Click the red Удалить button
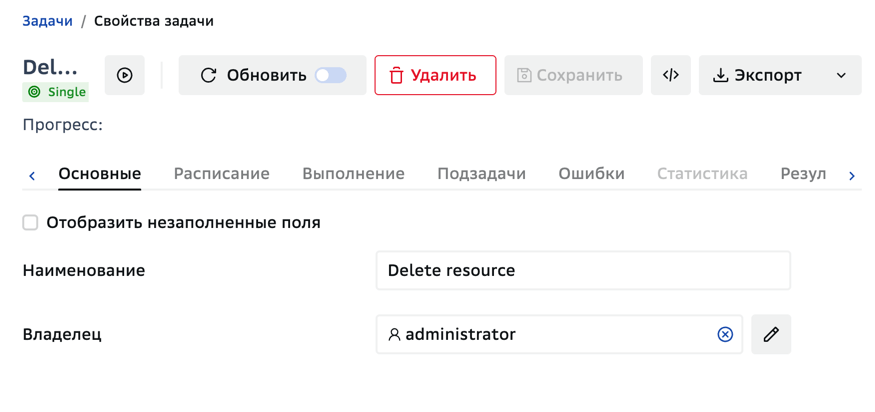 pyautogui.click(x=435, y=75)
